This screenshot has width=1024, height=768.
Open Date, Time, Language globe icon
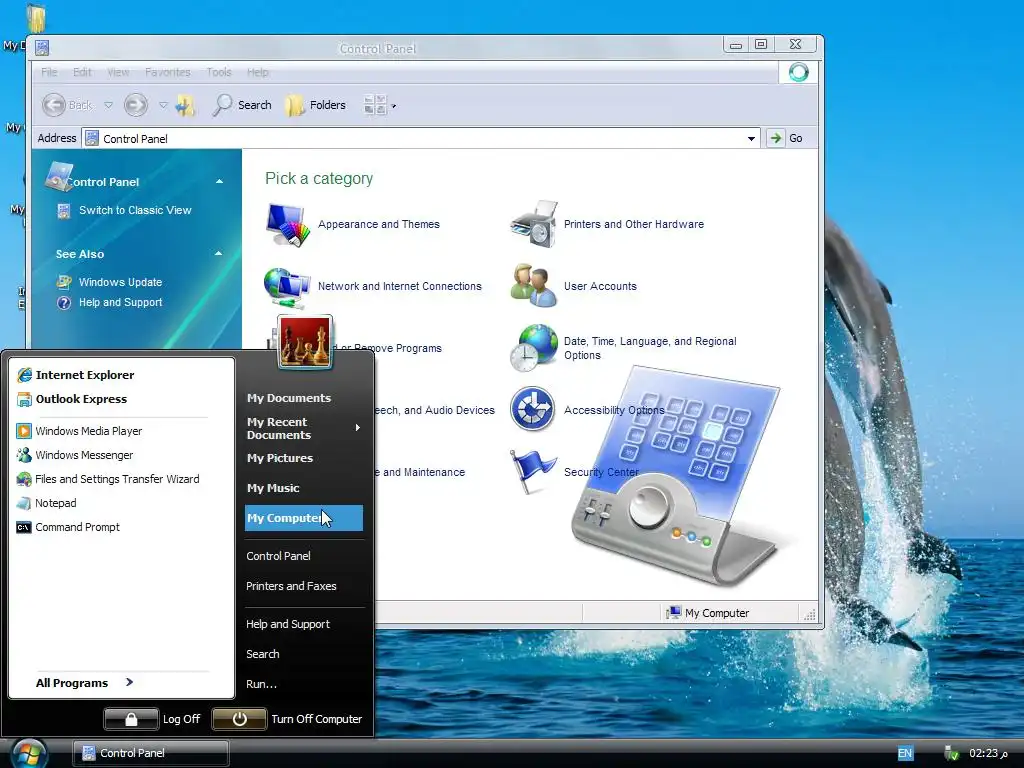click(x=534, y=348)
